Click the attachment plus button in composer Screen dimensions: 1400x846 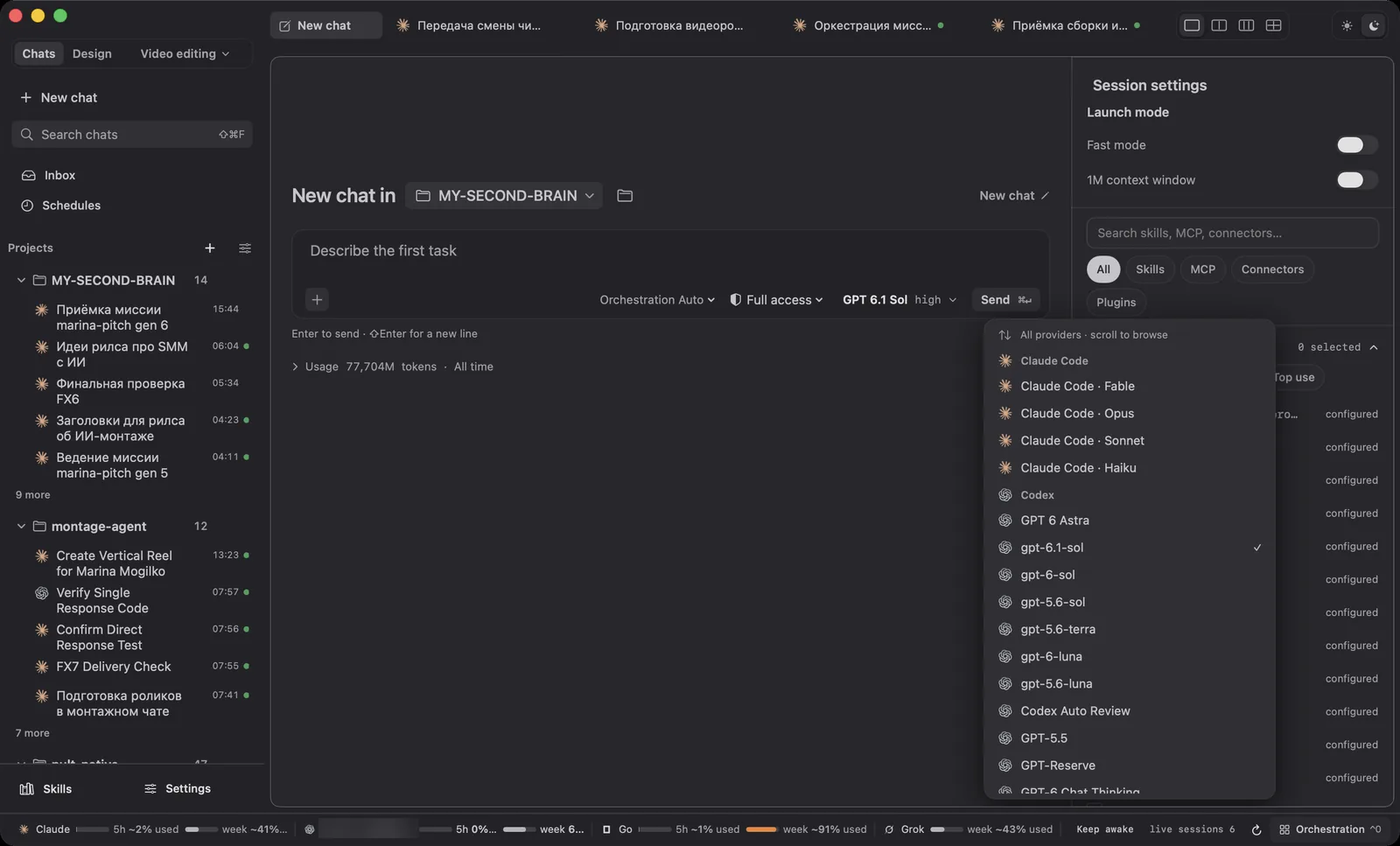point(317,300)
